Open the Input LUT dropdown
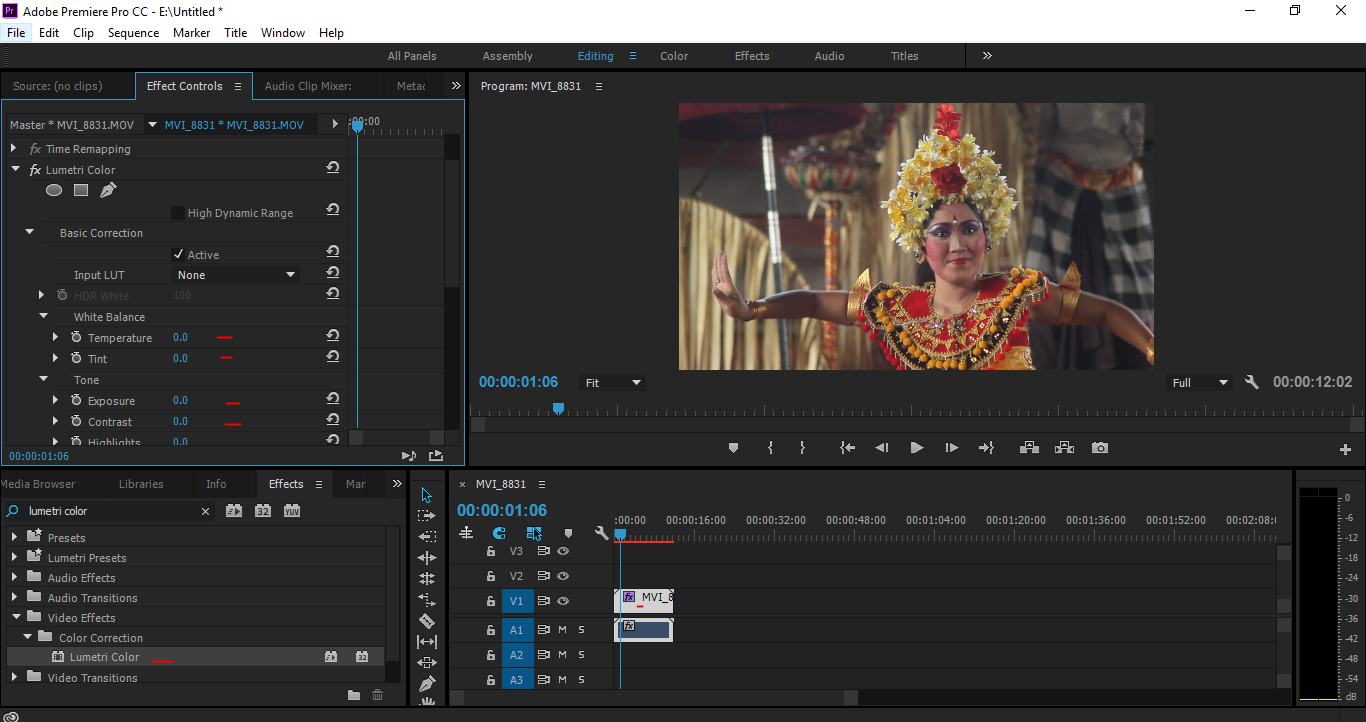The image size is (1366, 722). [235, 274]
